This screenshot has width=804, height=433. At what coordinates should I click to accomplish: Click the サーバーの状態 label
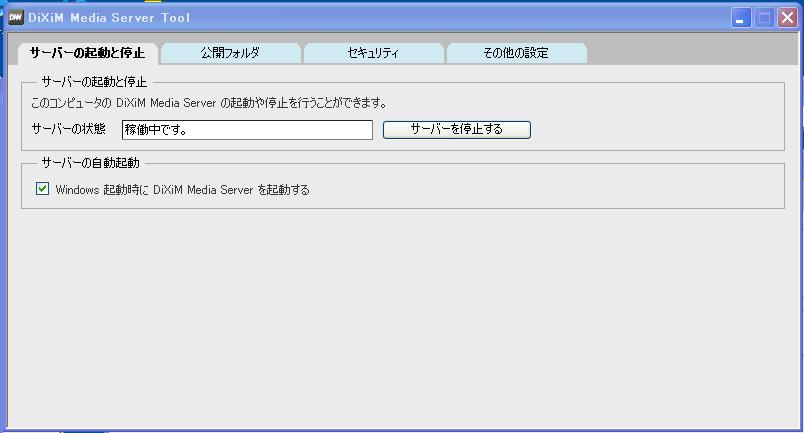[x=68, y=128]
